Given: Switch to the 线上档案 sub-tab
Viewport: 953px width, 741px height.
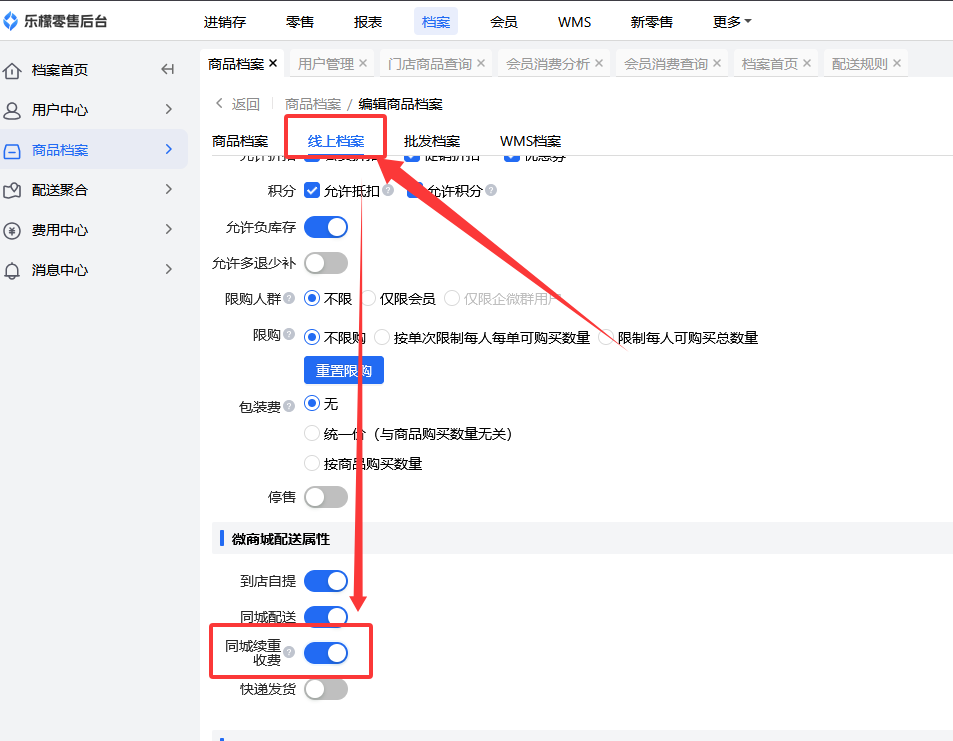Looking at the screenshot, I should [x=335, y=141].
